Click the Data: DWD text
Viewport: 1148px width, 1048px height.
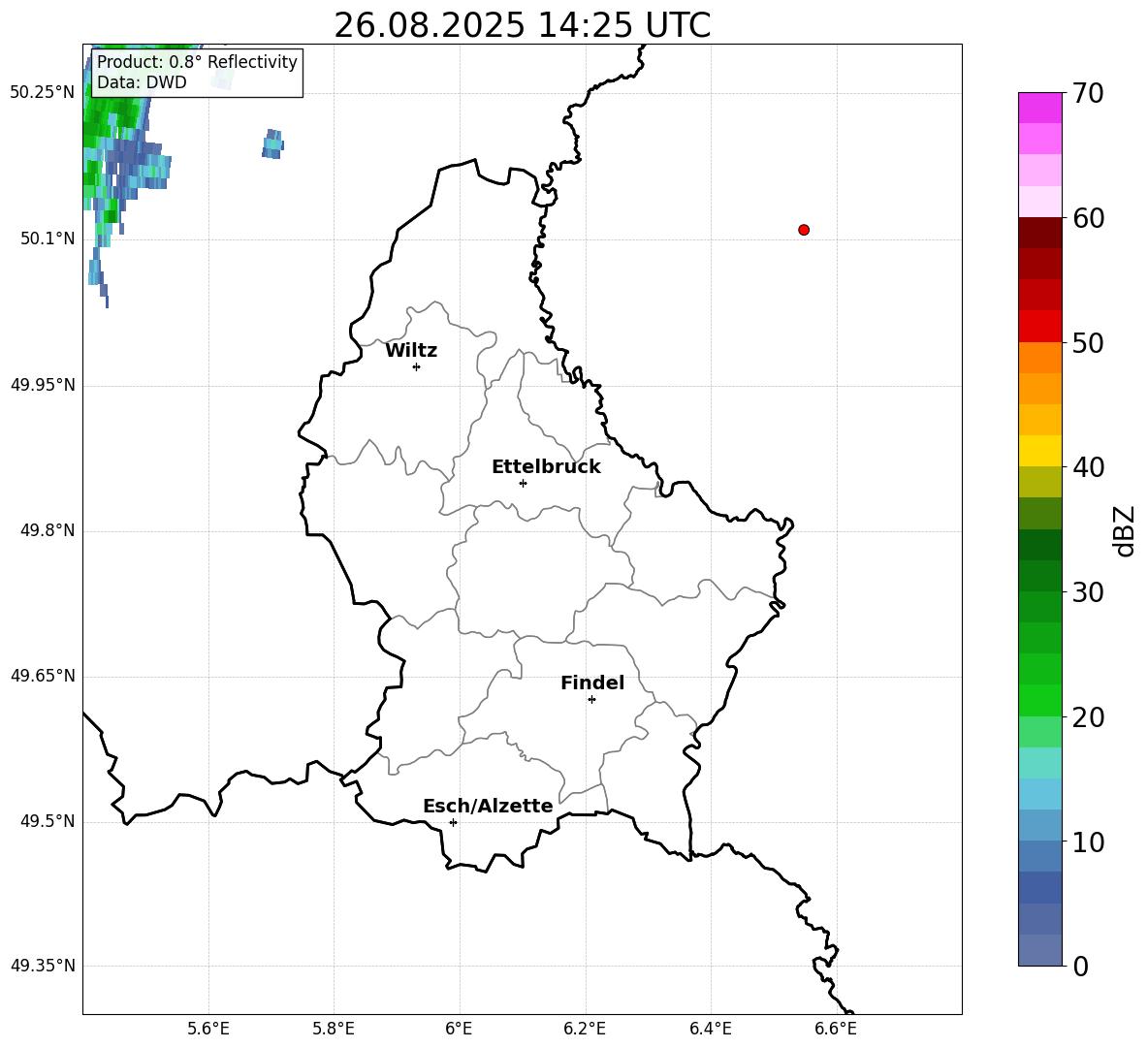[x=142, y=82]
